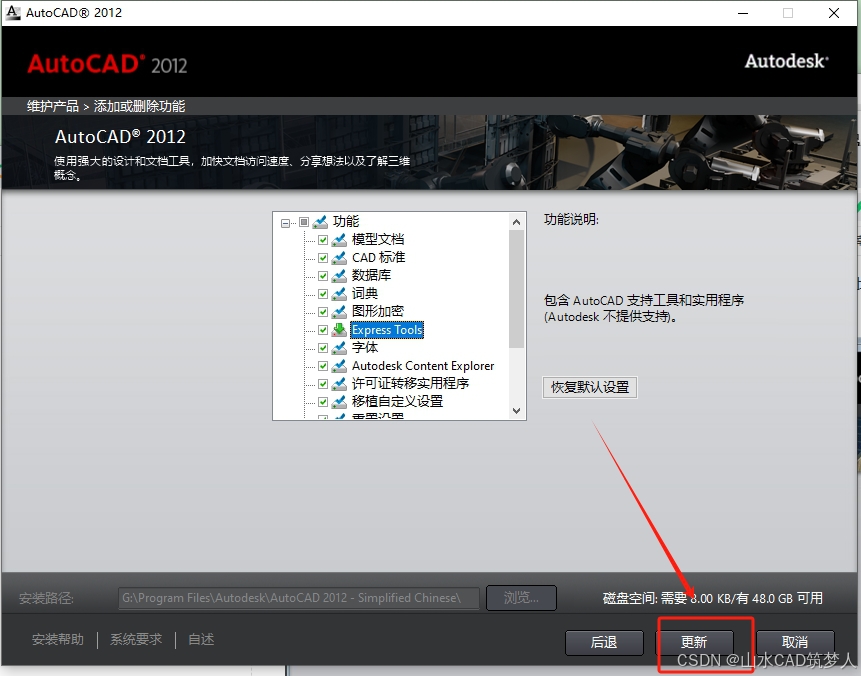Click the feature icon next to CAD 标准

click(339, 258)
